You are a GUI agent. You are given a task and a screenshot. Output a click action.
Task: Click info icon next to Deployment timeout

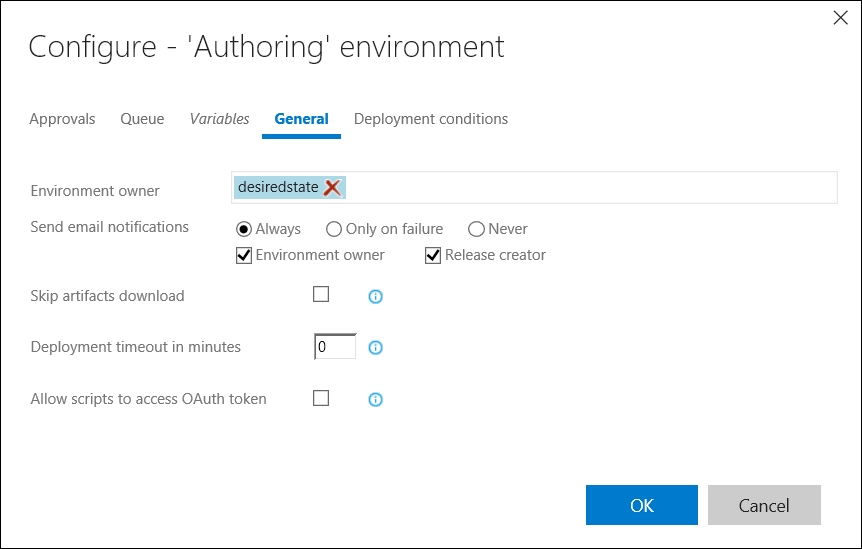click(376, 348)
